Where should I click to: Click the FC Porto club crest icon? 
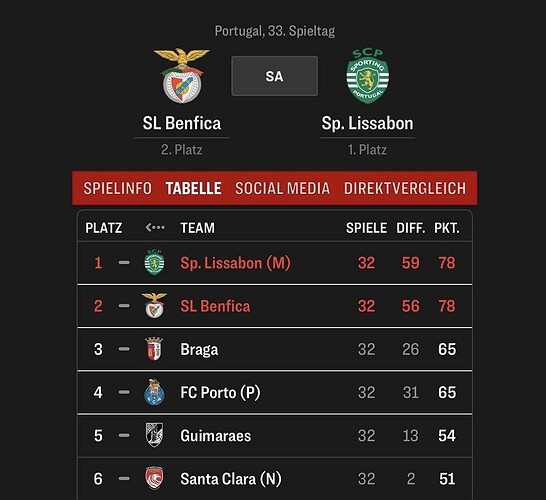tap(154, 392)
